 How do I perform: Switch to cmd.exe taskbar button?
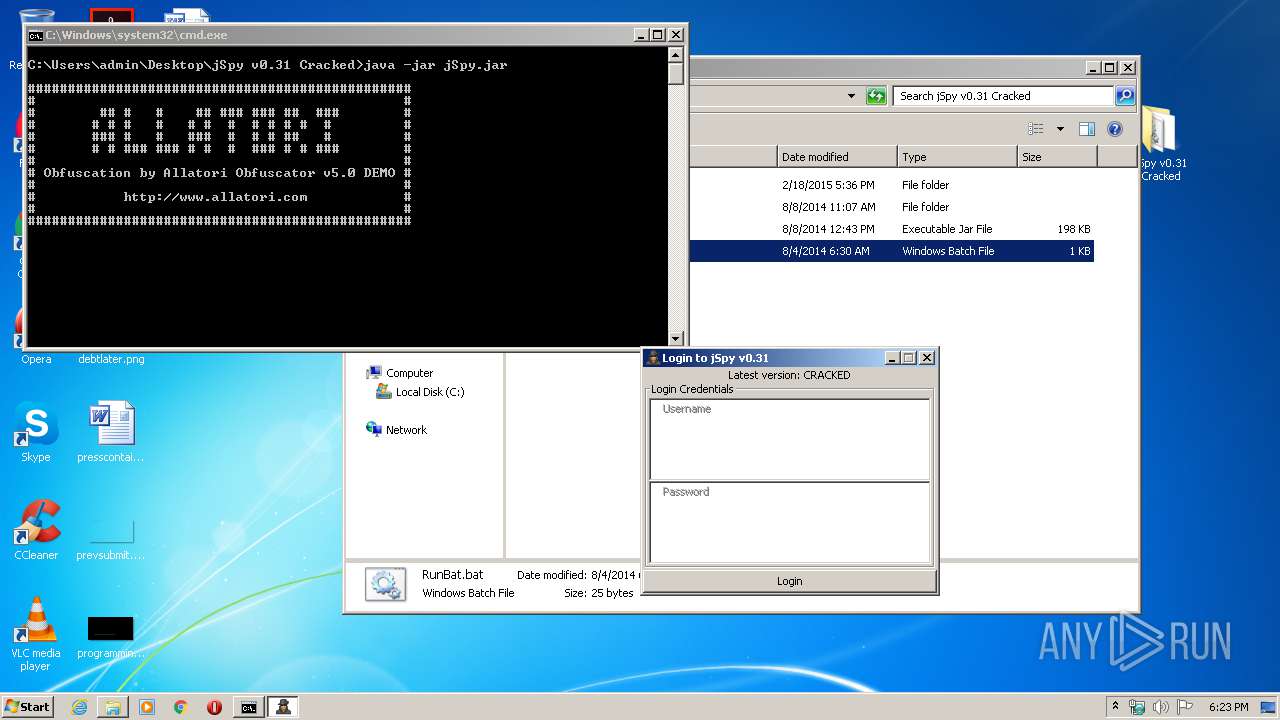pos(248,707)
